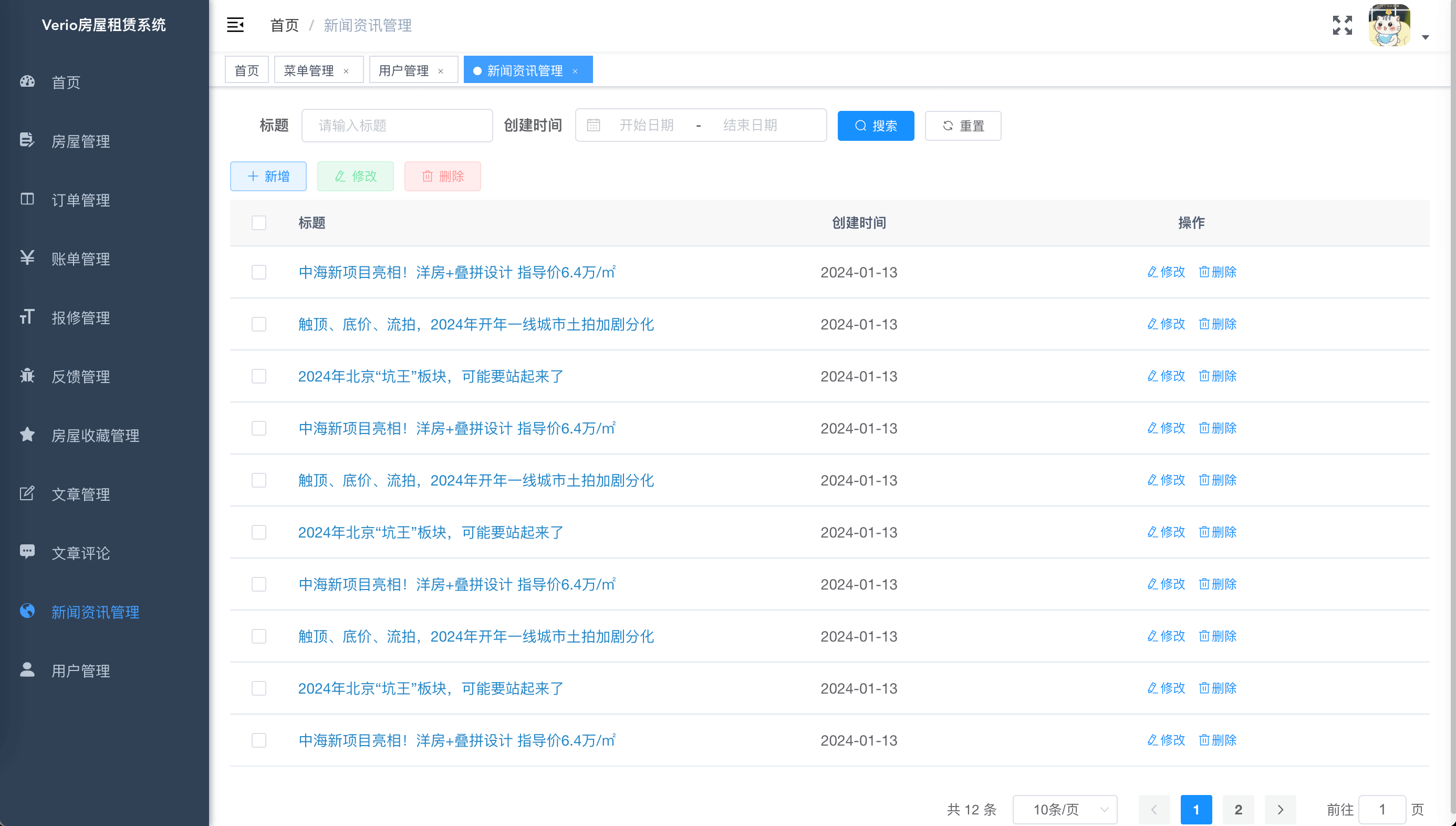Go to next page with right chevron
1456x826 pixels.
pyautogui.click(x=1280, y=810)
